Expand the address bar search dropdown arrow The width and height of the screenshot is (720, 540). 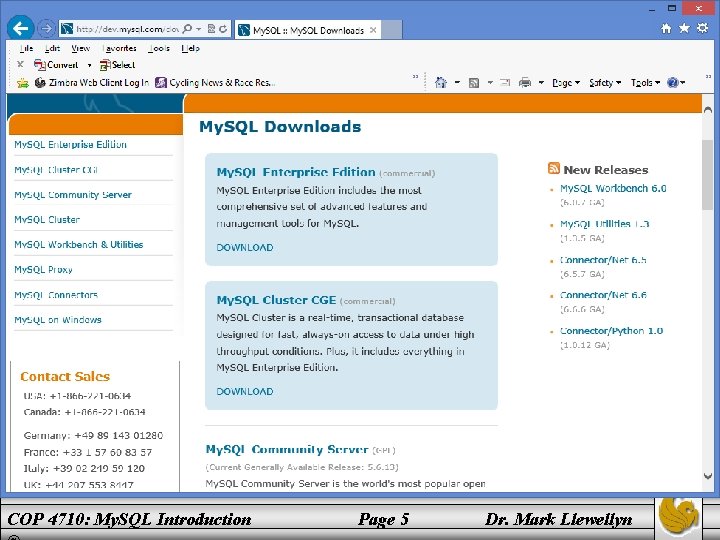pos(198,29)
